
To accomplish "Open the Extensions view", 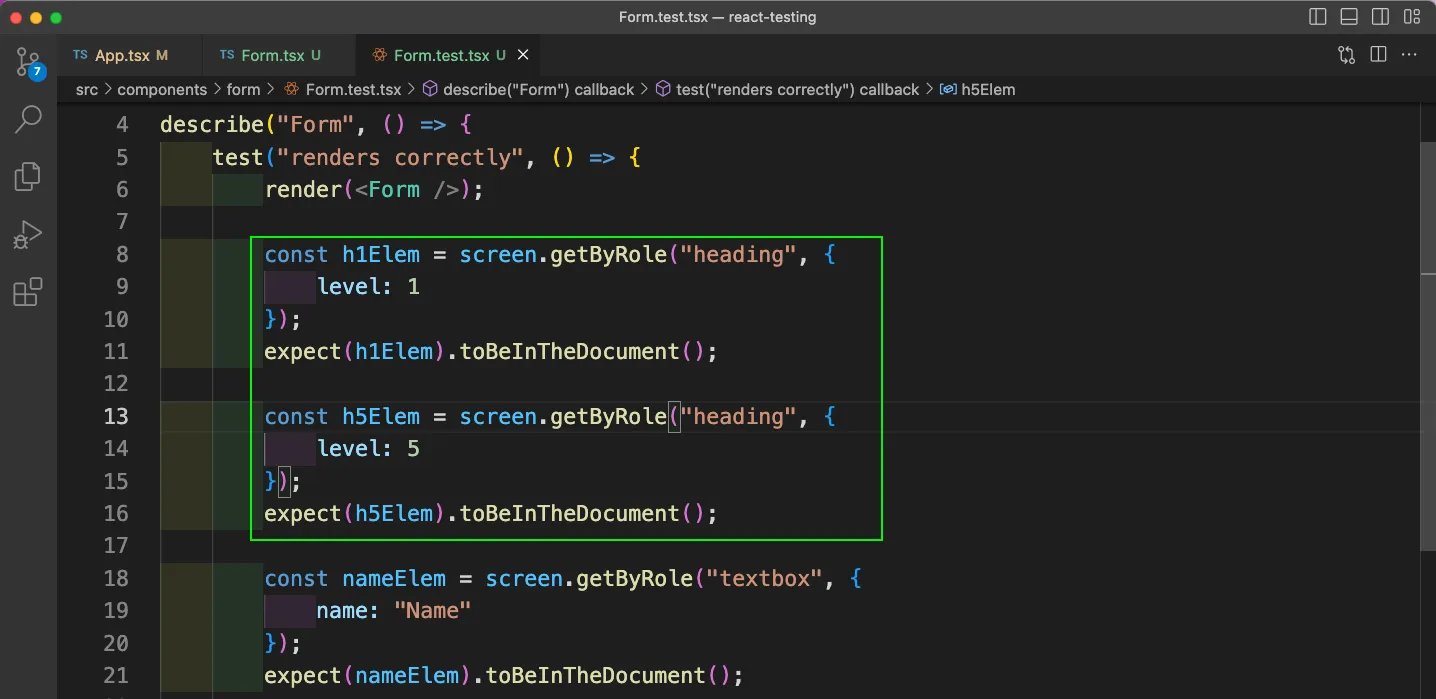I will pos(28,292).
